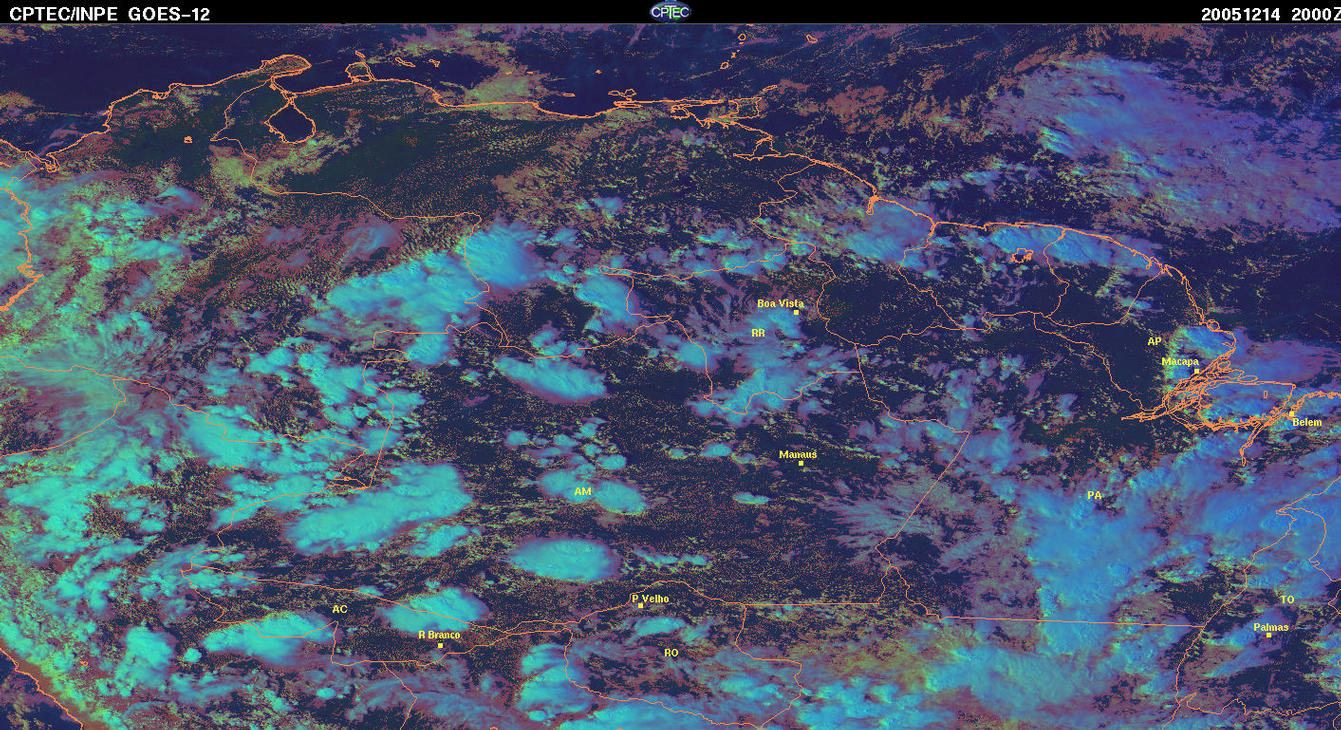Select the R Branco city label
Viewport: 1341px width, 730px height.
tap(438, 634)
